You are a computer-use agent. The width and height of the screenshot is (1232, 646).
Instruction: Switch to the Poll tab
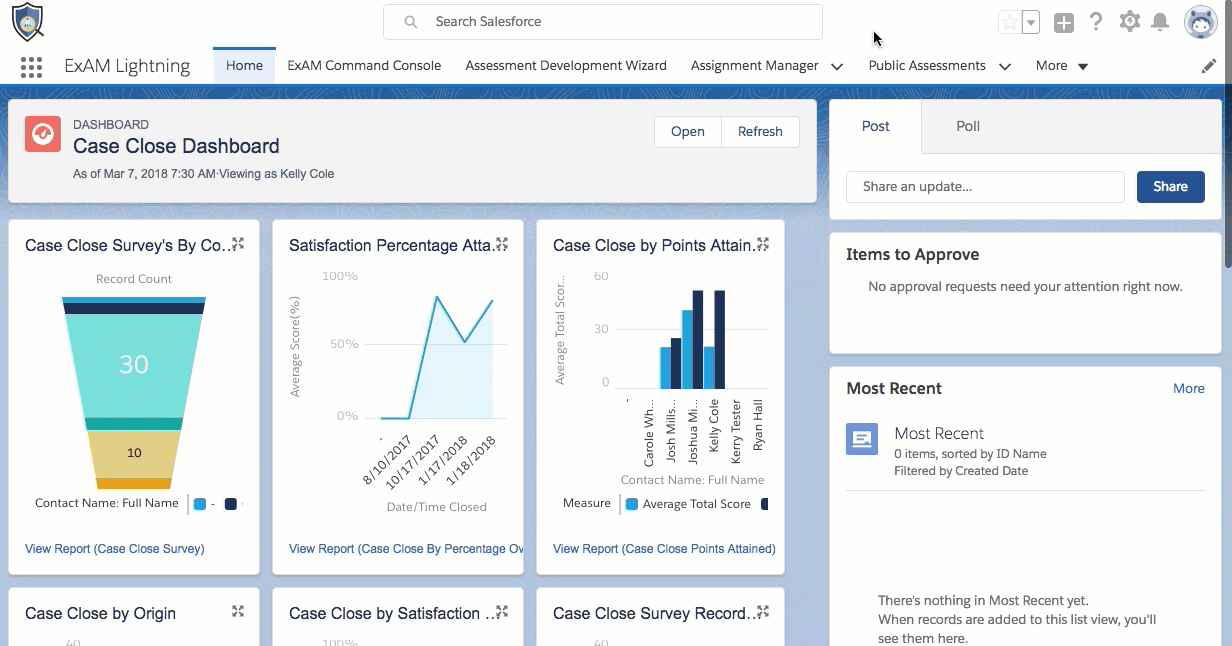(x=968, y=126)
